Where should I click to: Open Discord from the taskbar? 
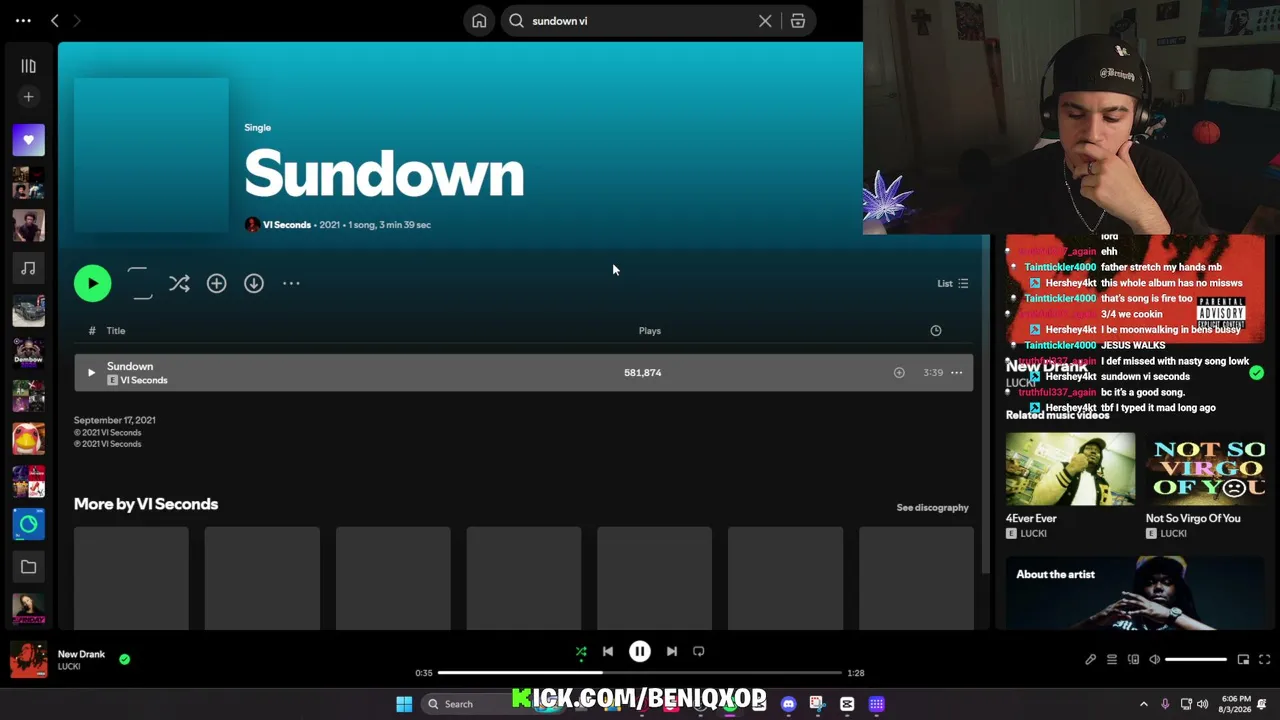[x=789, y=704]
